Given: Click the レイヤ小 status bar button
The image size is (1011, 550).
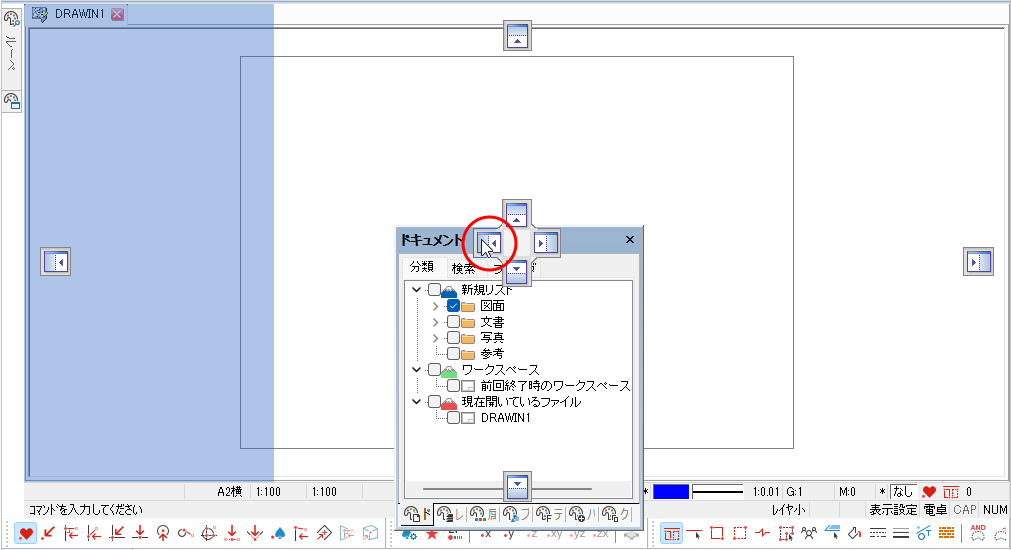Looking at the screenshot, I should point(789,510).
